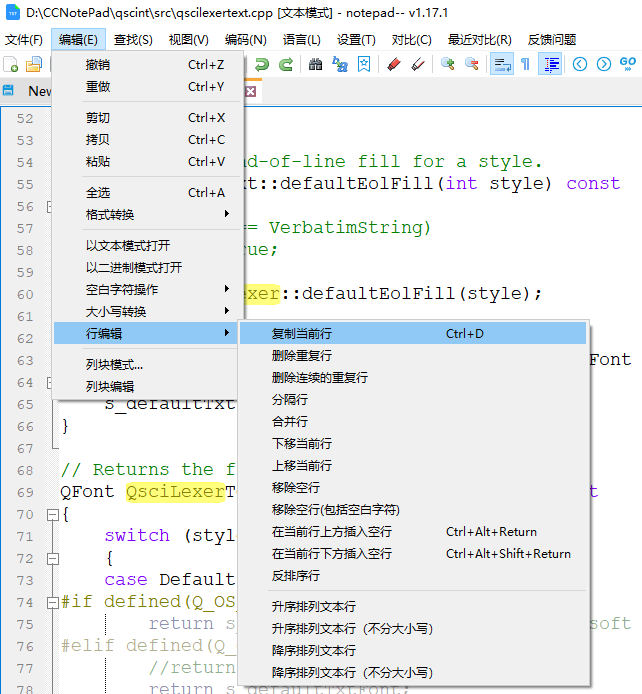Click the green redo arrow icon
The image size is (642, 694).
coord(286,64)
